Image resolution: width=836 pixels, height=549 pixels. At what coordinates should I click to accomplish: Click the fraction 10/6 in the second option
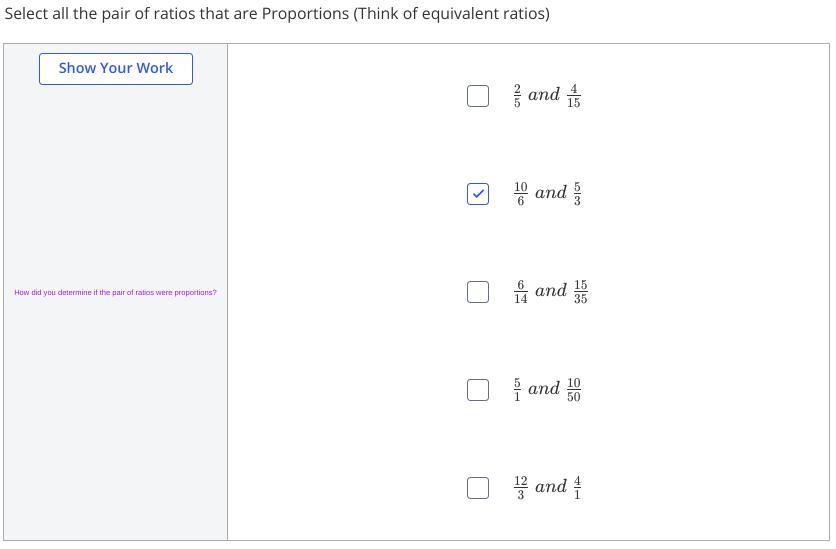pos(520,193)
